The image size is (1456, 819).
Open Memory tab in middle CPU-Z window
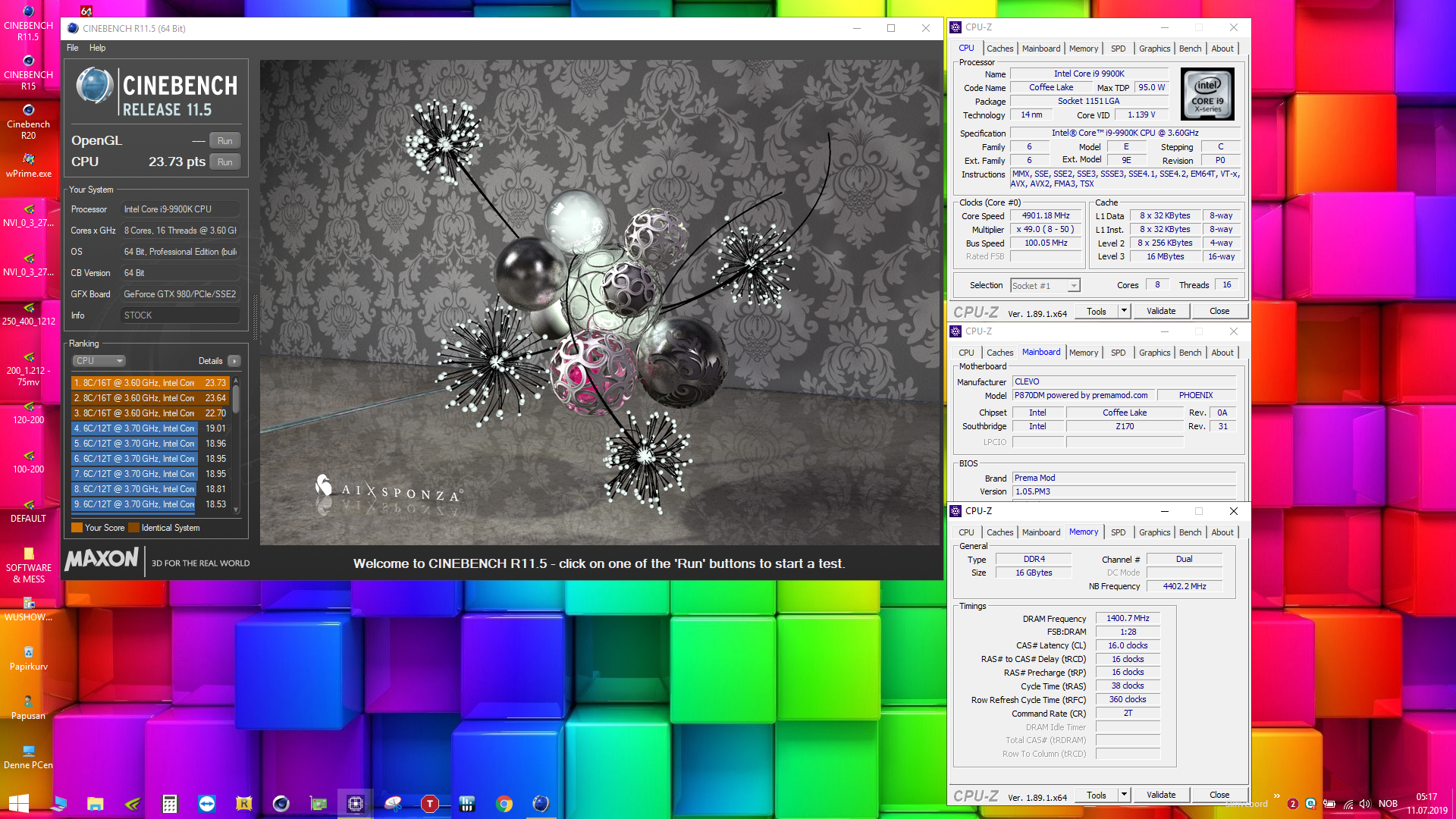click(x=1083, y=353)
